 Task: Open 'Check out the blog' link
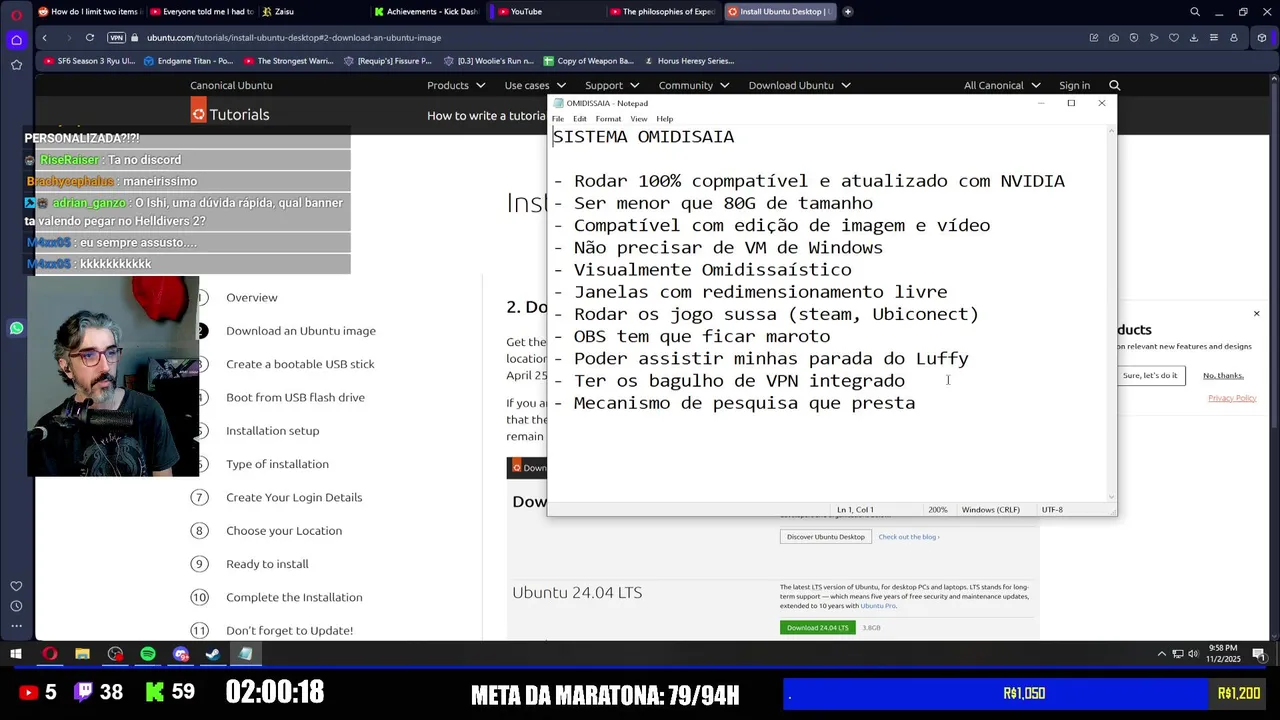[x=908, y=537]
